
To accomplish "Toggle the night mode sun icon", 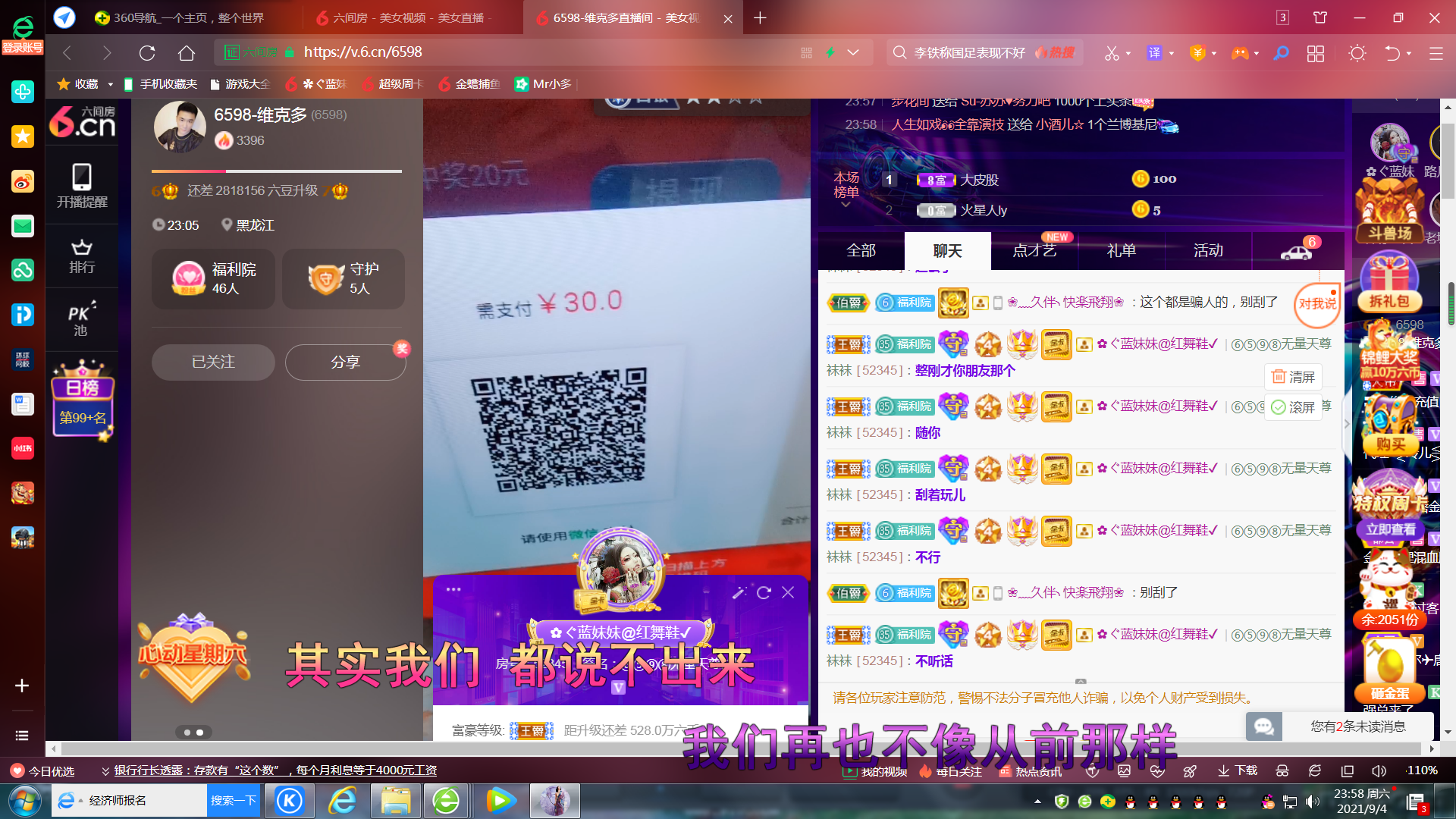I will [1357, 53].
